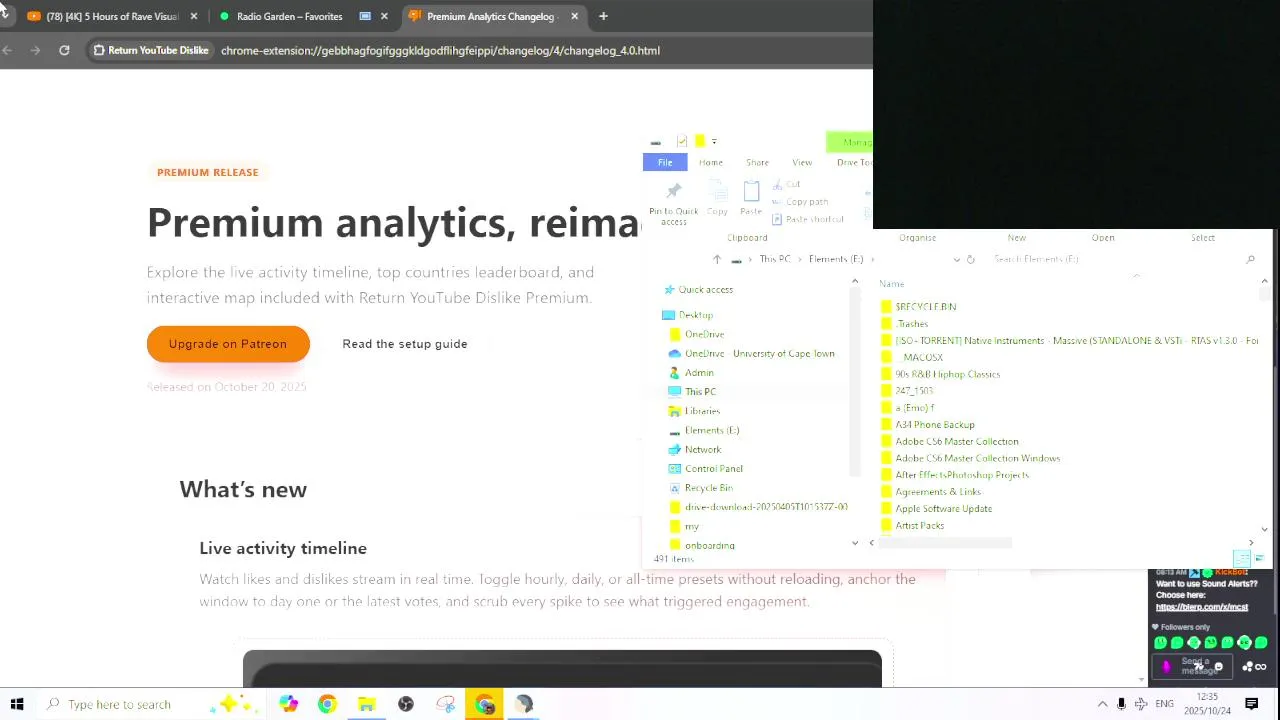Image resolution: width=1280 pixels, height=720 pixels.
Task: Open the Share ribbon tab in File Explorer
Action: [x=757, y=162]
